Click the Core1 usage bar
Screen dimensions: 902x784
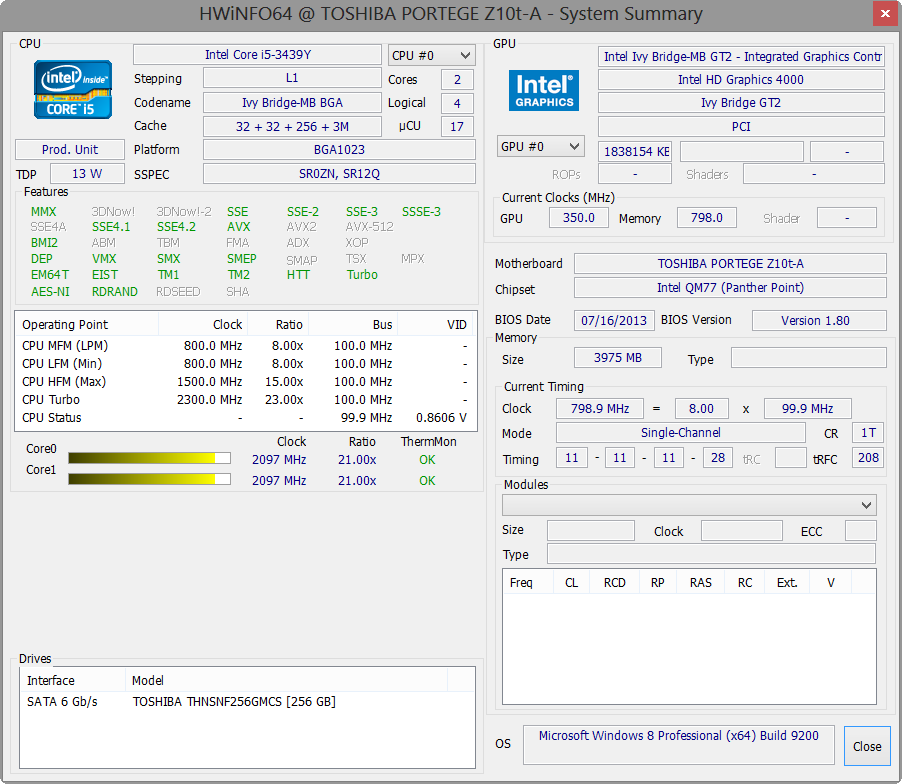pos(150,479)
